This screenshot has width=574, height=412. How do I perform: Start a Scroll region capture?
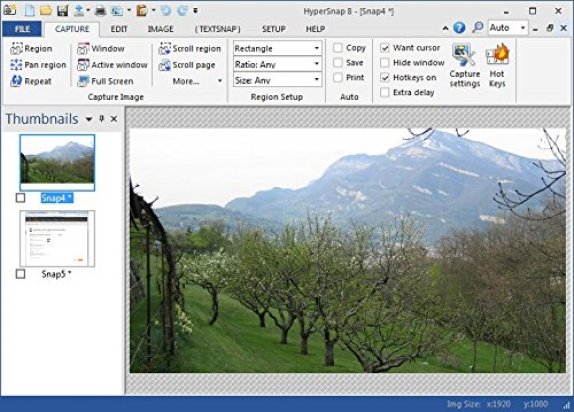click(x=190, y=48)
